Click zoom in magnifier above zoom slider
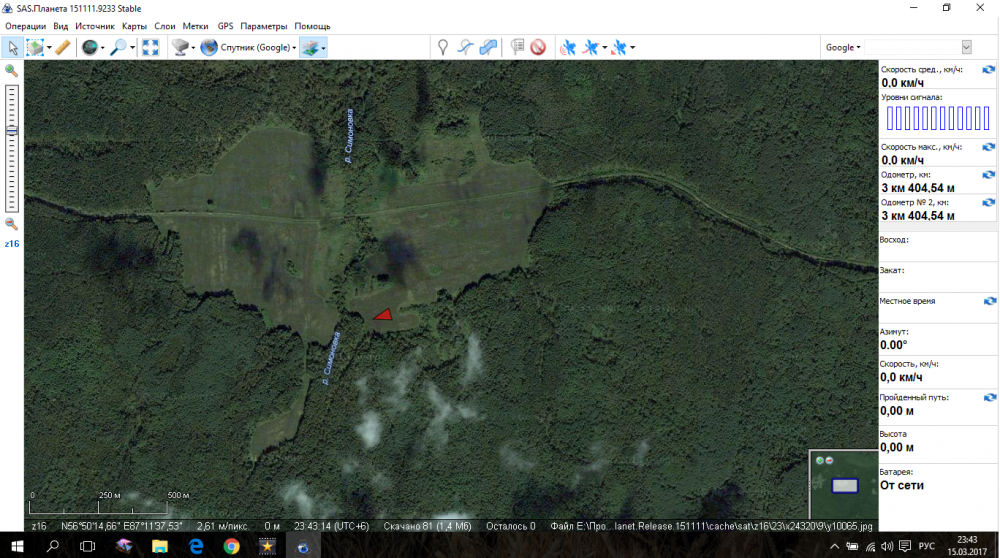The height and width of the screenshot is (558, 1000). (x=11, y=71)
